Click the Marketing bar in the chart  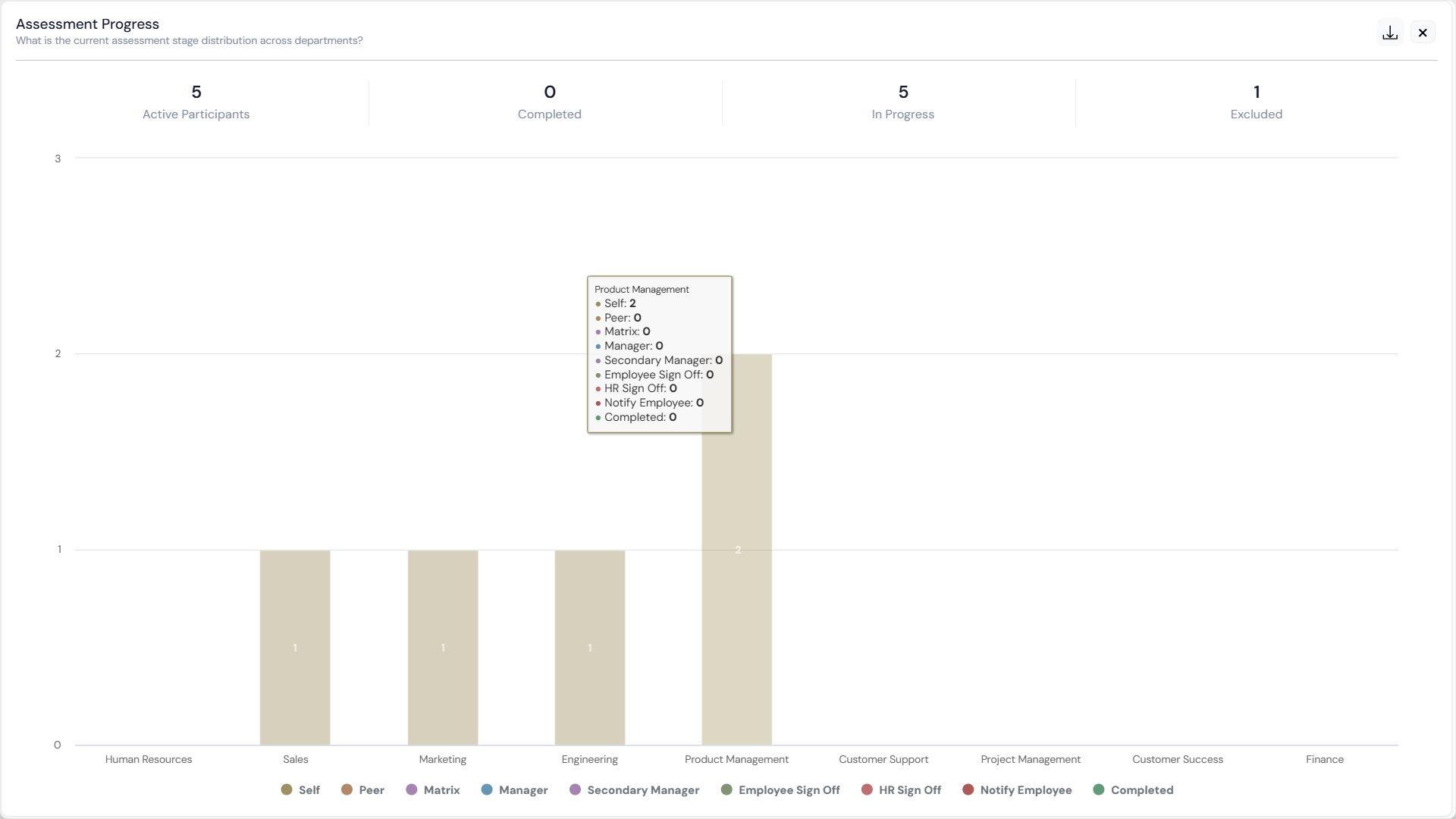pyautogui.click(x=443, y=648)
